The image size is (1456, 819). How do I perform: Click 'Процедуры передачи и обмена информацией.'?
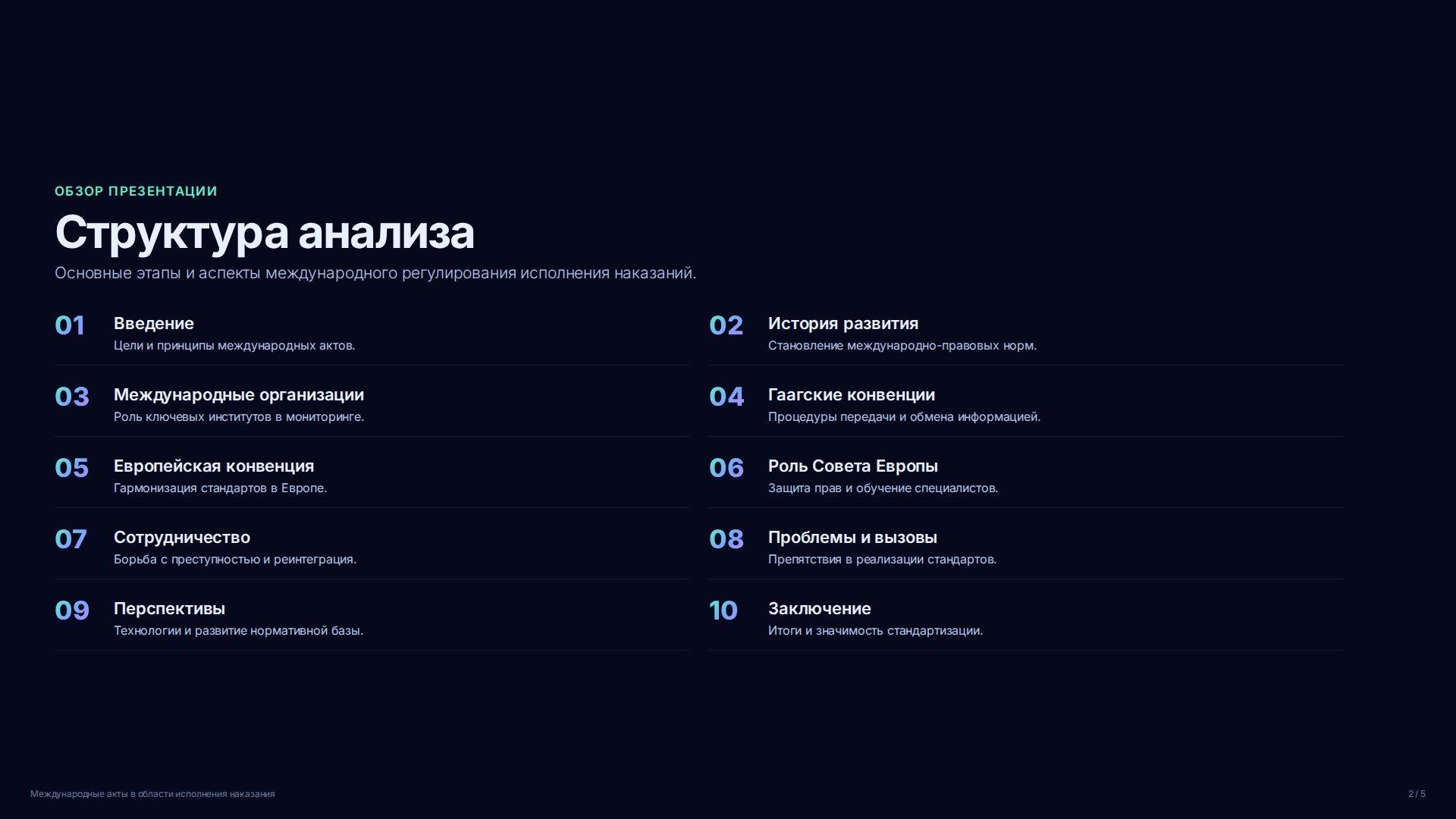tap(905, 417)
